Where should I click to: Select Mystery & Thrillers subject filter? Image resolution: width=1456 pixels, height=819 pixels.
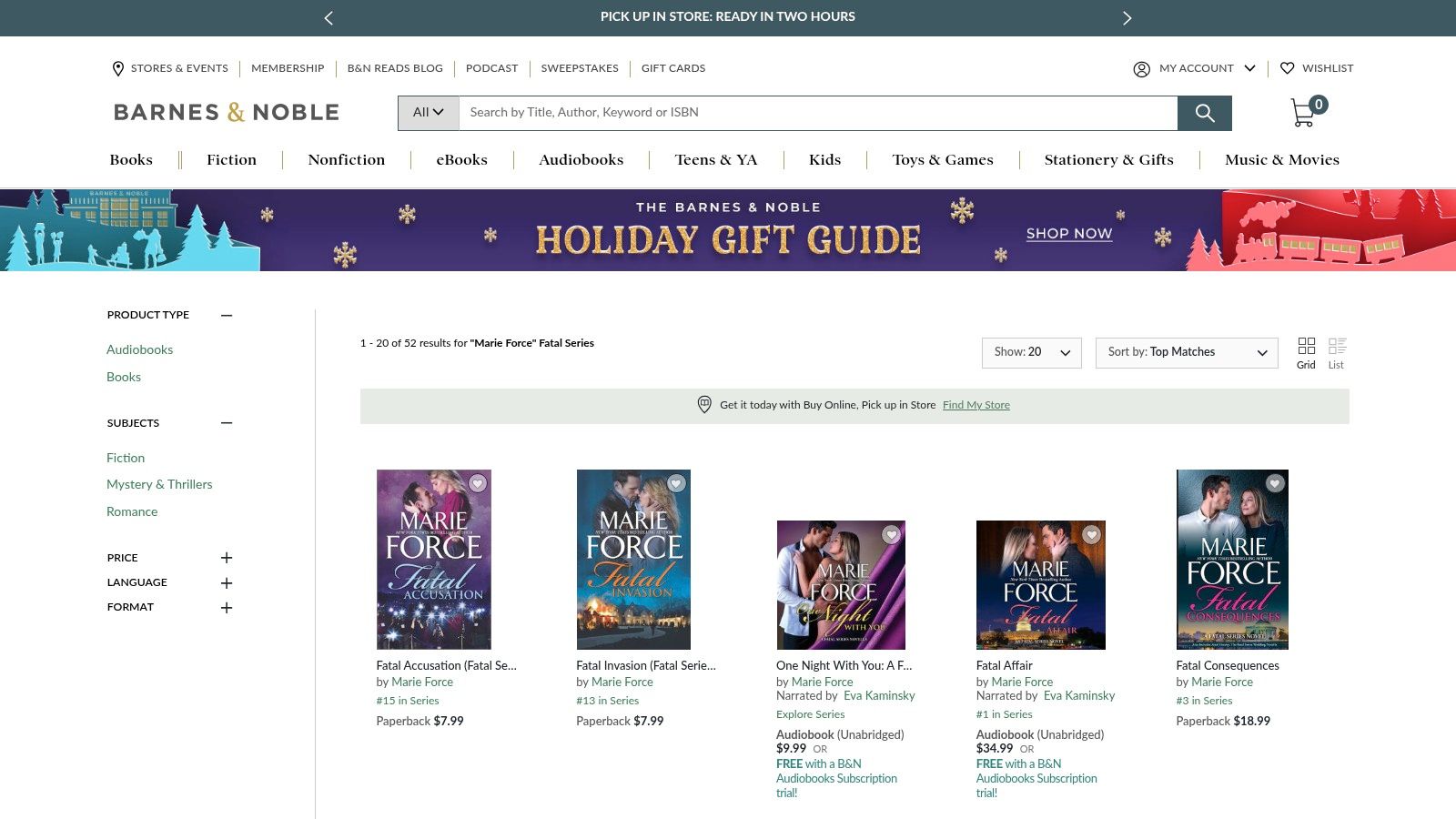coord(160,484)
